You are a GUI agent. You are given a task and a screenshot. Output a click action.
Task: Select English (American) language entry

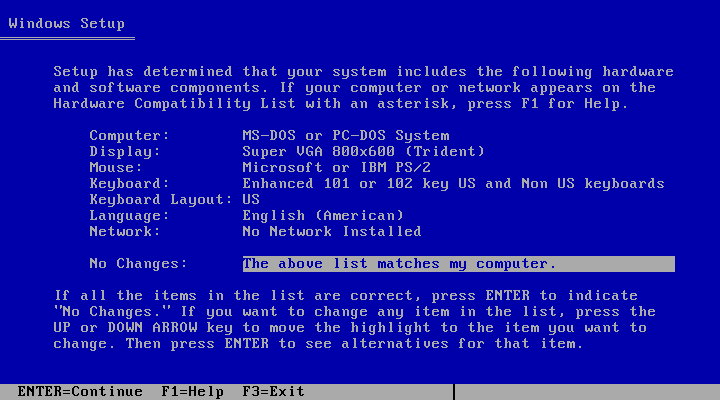click(x=323, y=215)
